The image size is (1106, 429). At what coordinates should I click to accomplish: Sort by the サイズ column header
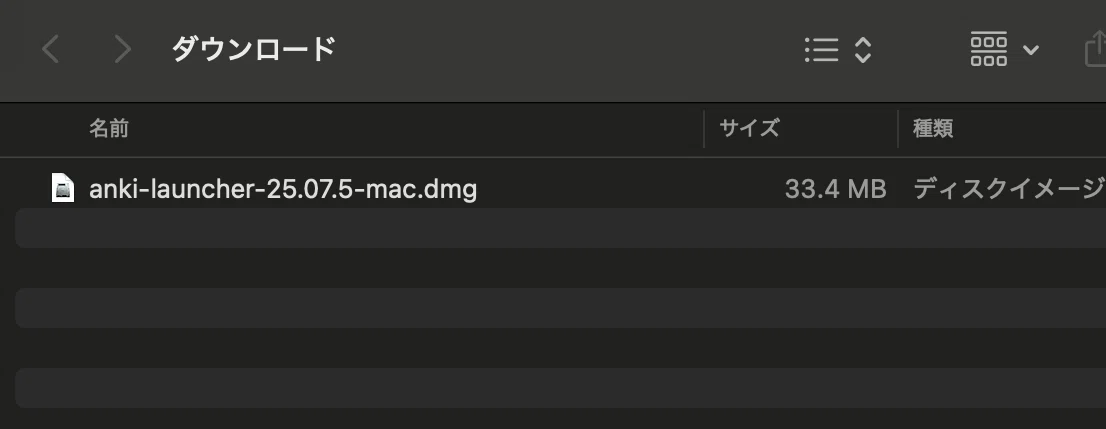(x=749, y=128)
